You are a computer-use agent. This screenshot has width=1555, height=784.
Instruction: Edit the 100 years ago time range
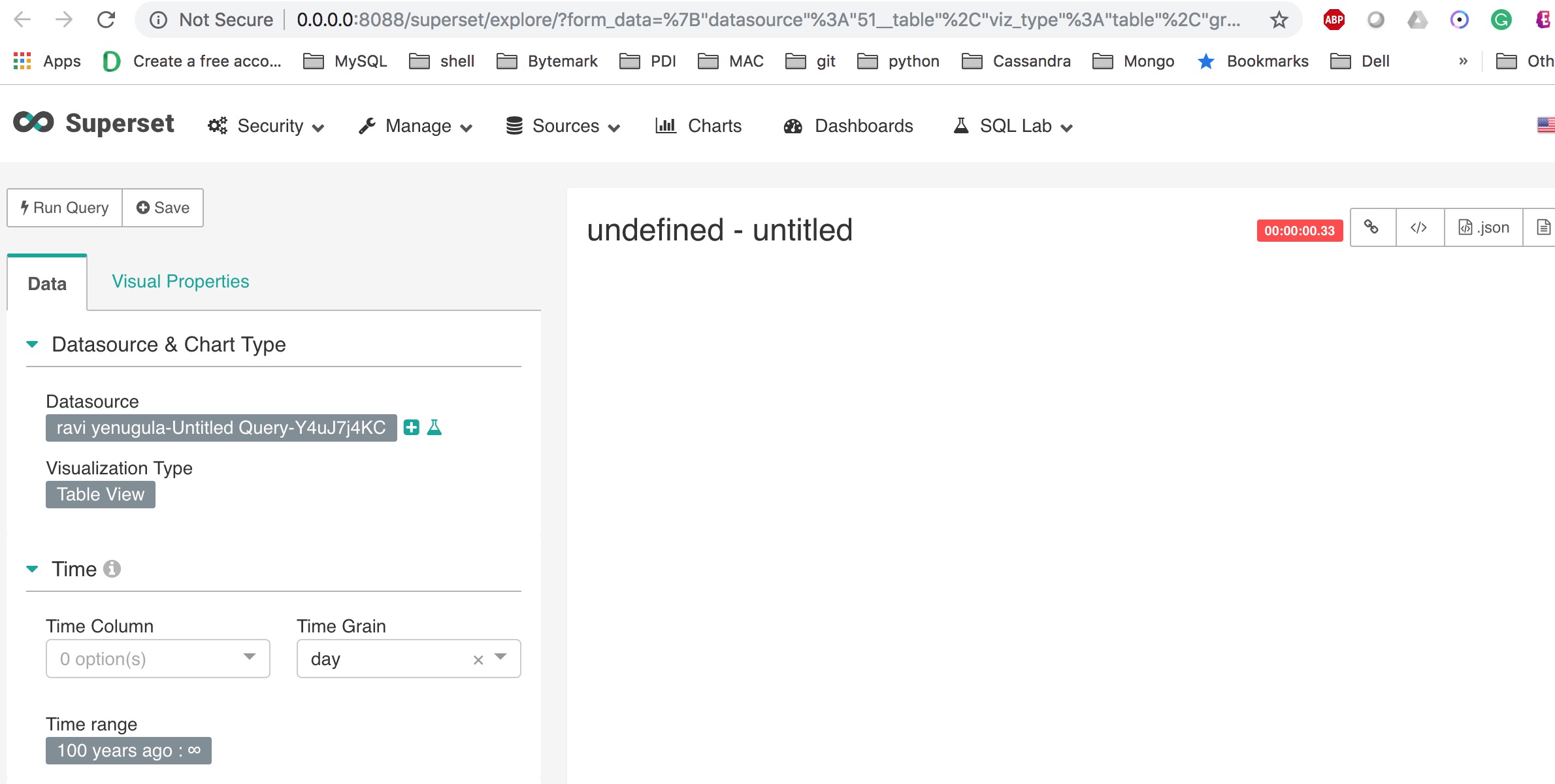click(x=128, y=750)
